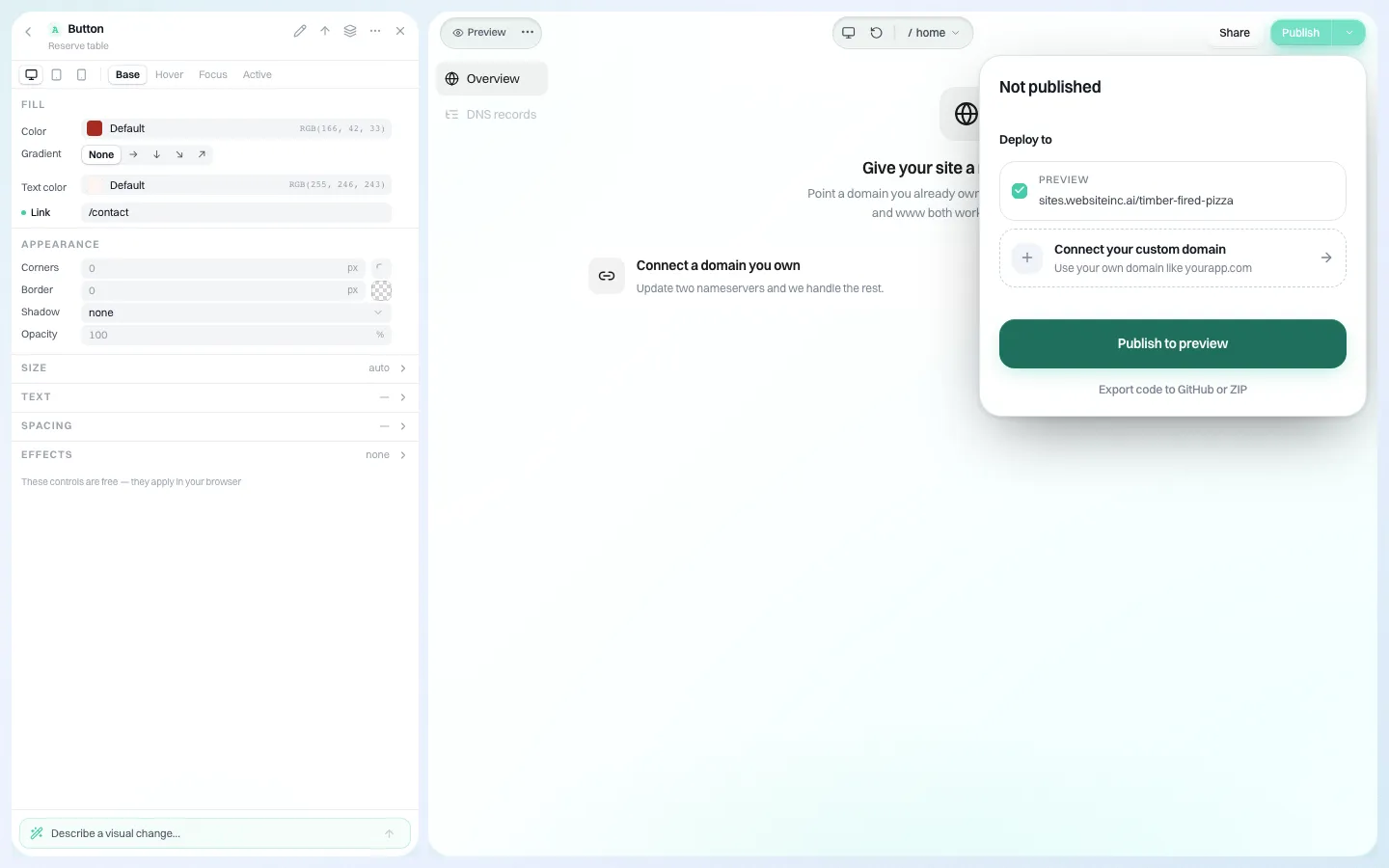
Task: Click the reload icon in top bar
Action: pos(876,33)
